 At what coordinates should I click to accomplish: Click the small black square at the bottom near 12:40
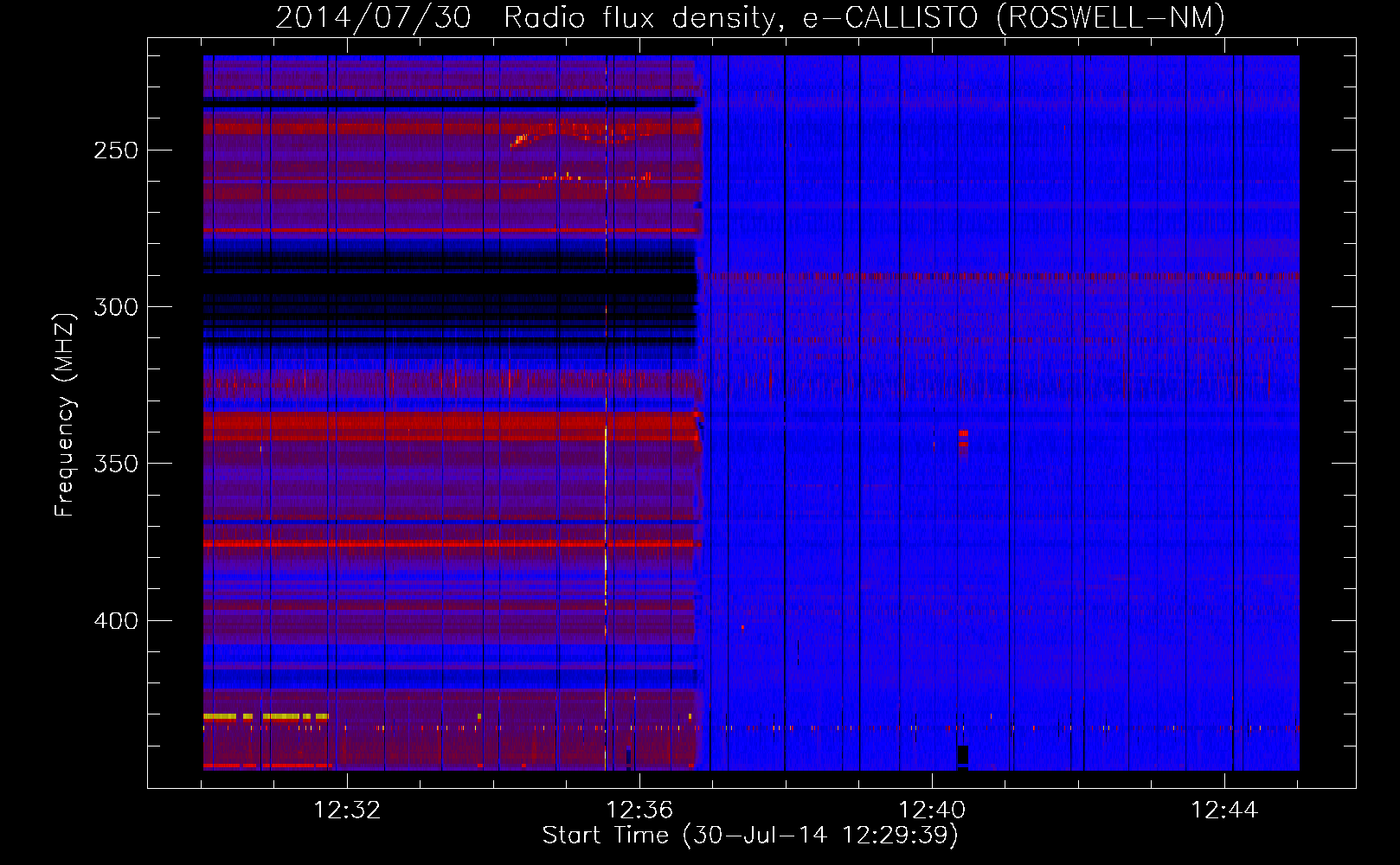pyautogui.click(x=963, y=755)
